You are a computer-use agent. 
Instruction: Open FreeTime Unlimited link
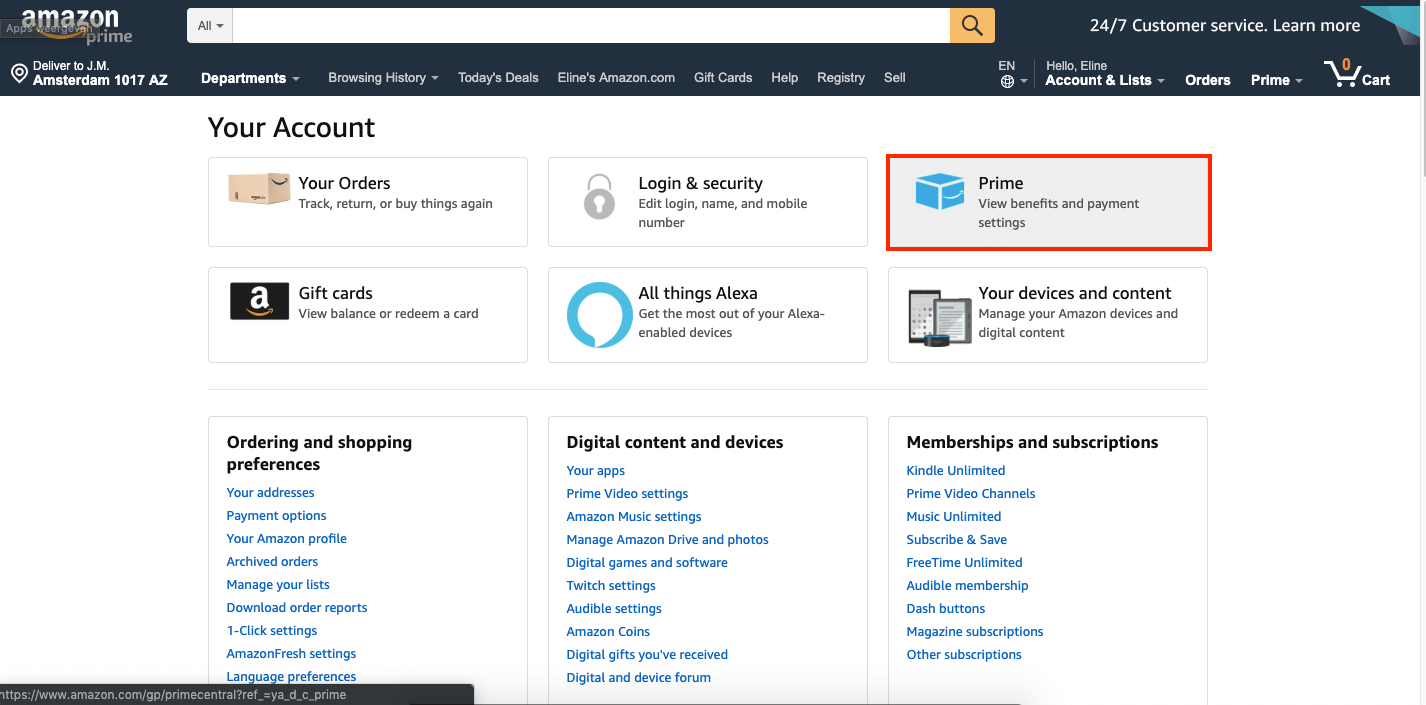coord(965,562)
